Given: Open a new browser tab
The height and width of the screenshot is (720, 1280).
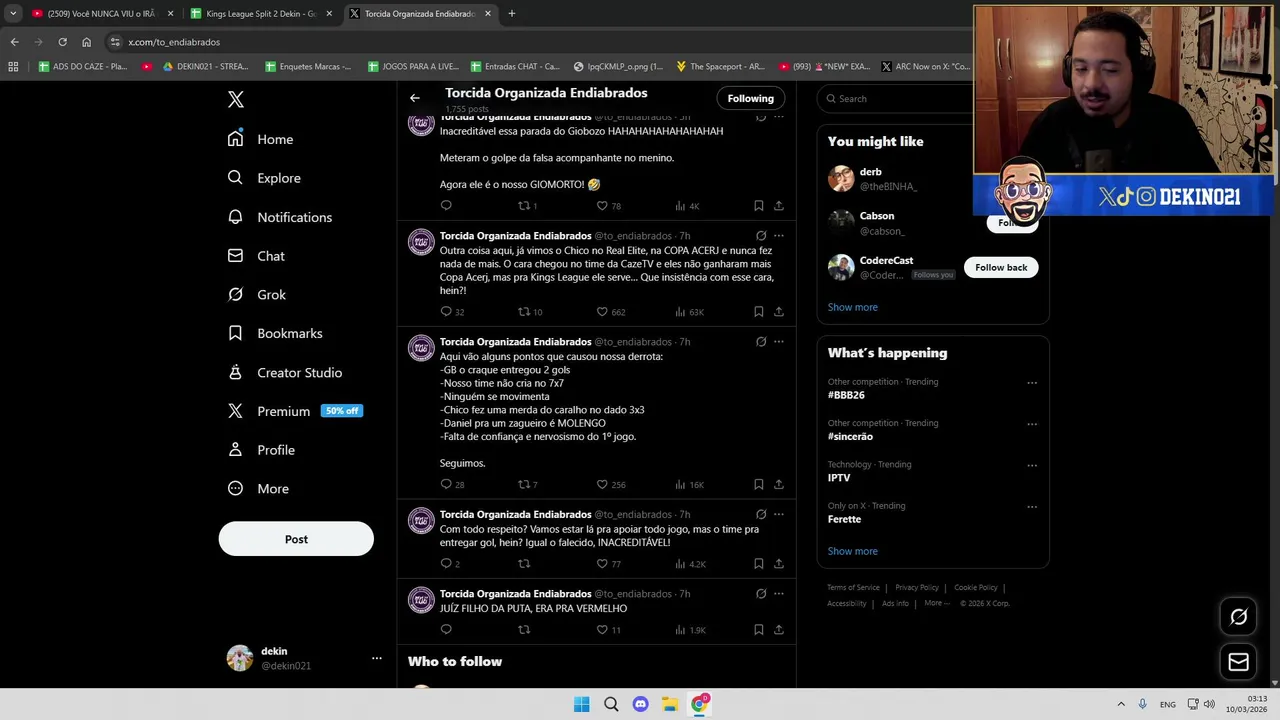Looking at the screenshot, I should (x=511, y=14).
